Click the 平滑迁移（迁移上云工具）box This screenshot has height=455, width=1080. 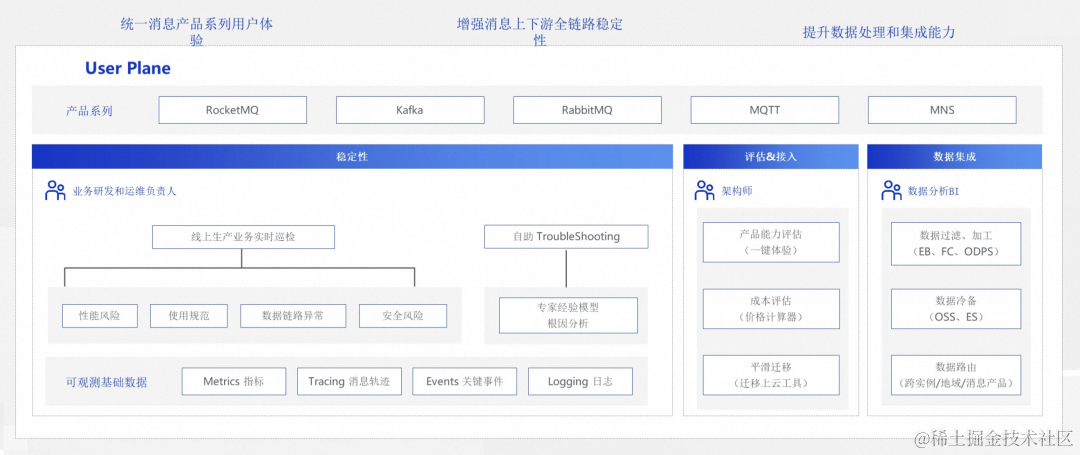click(771, 375)
